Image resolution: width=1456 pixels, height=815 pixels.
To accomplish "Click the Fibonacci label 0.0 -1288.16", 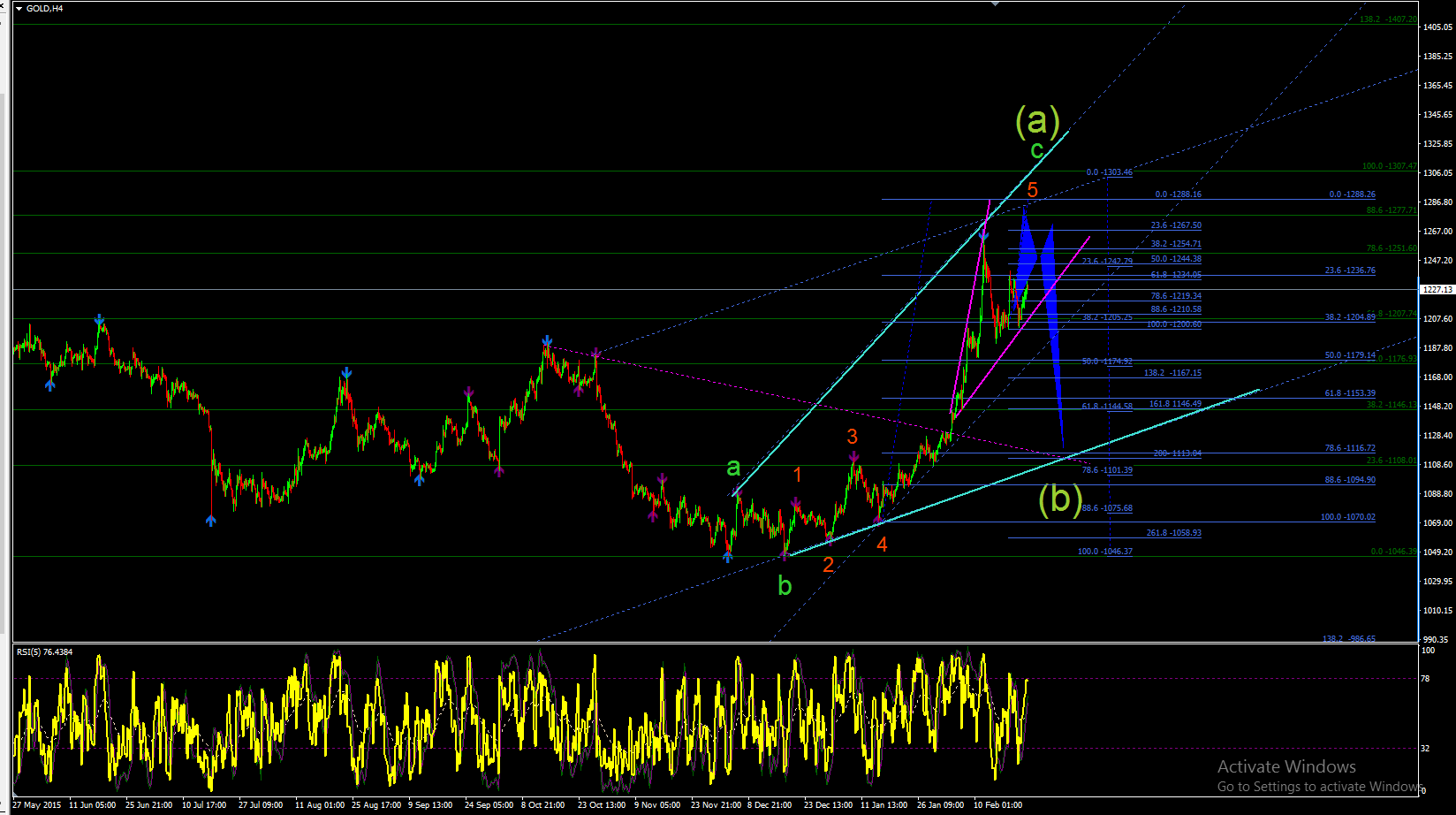I will [1179, 194].
